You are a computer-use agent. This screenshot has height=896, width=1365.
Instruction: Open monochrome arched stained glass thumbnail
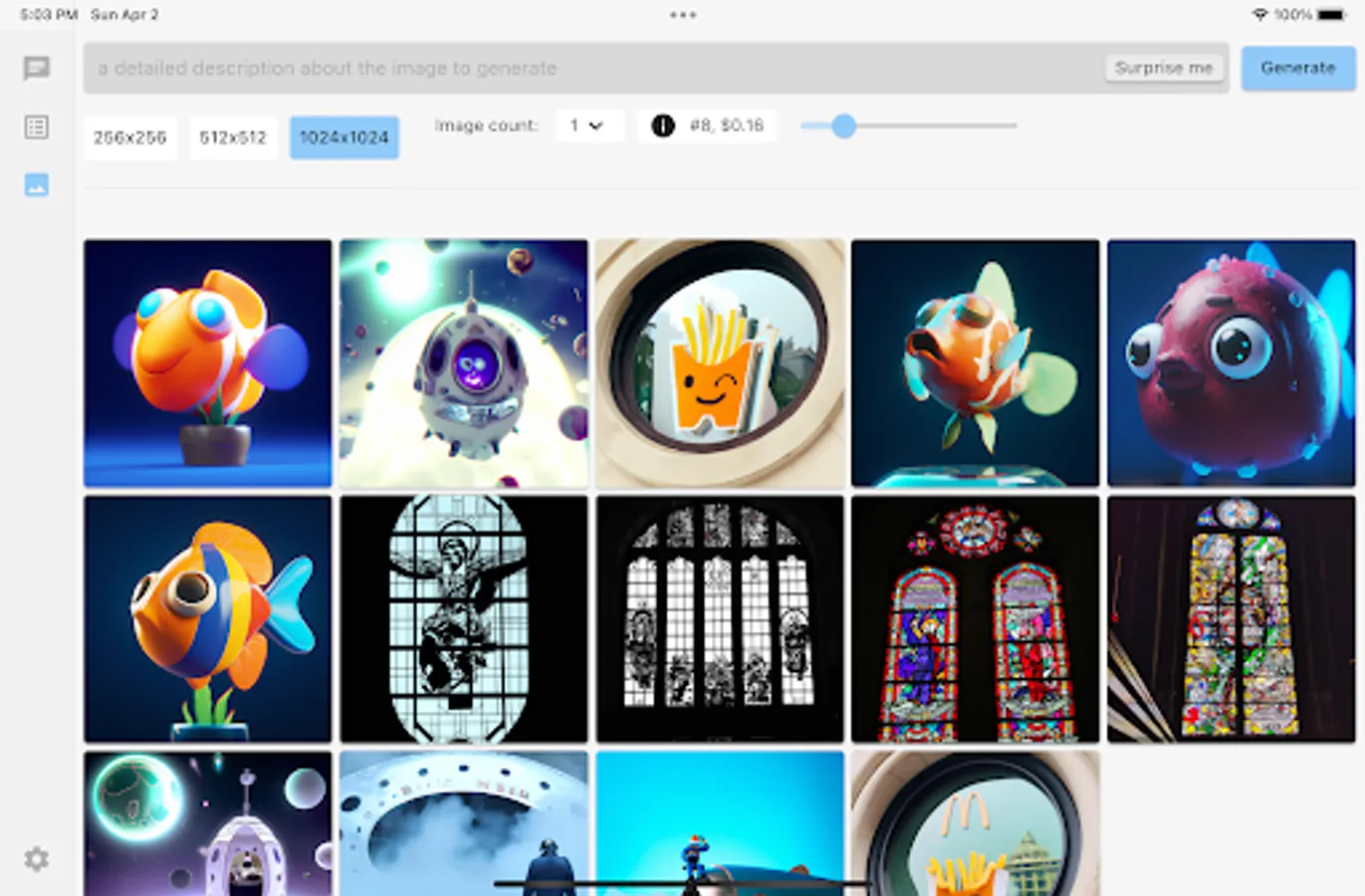[x=720, y=619]
